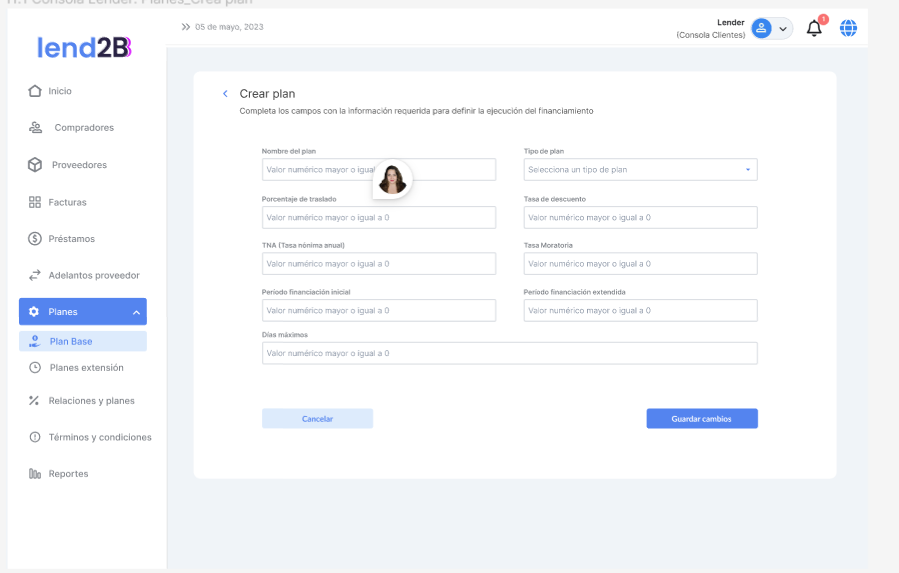Click the Reportes chart icon
The image size is (899, 573).
click(x=35, y=474)
